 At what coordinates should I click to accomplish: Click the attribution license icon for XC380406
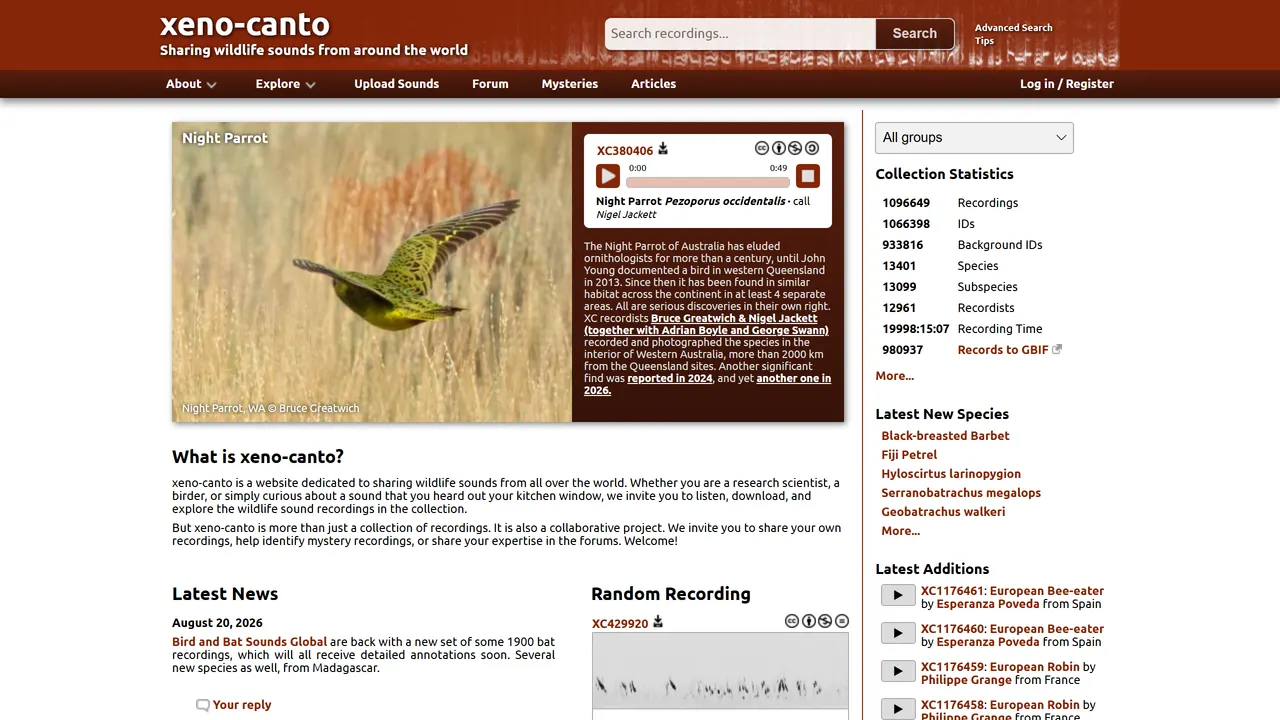tap(779, 148)
